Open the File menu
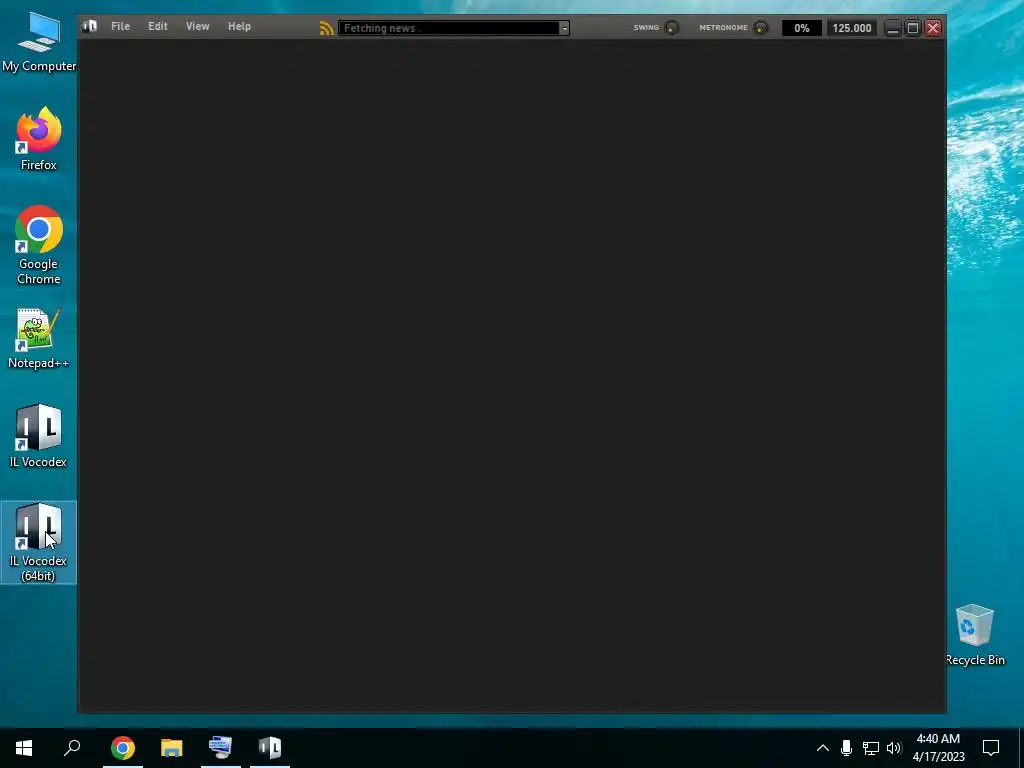Viewport: 1024px width, 768px height. click(120, 26)
